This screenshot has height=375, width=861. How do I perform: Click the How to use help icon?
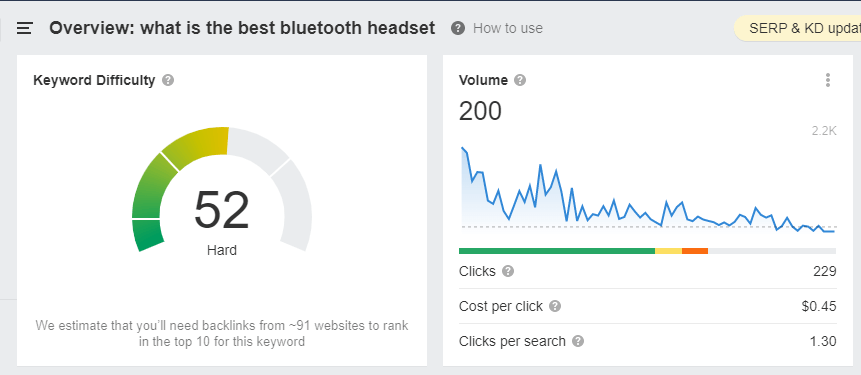point(458,28)
